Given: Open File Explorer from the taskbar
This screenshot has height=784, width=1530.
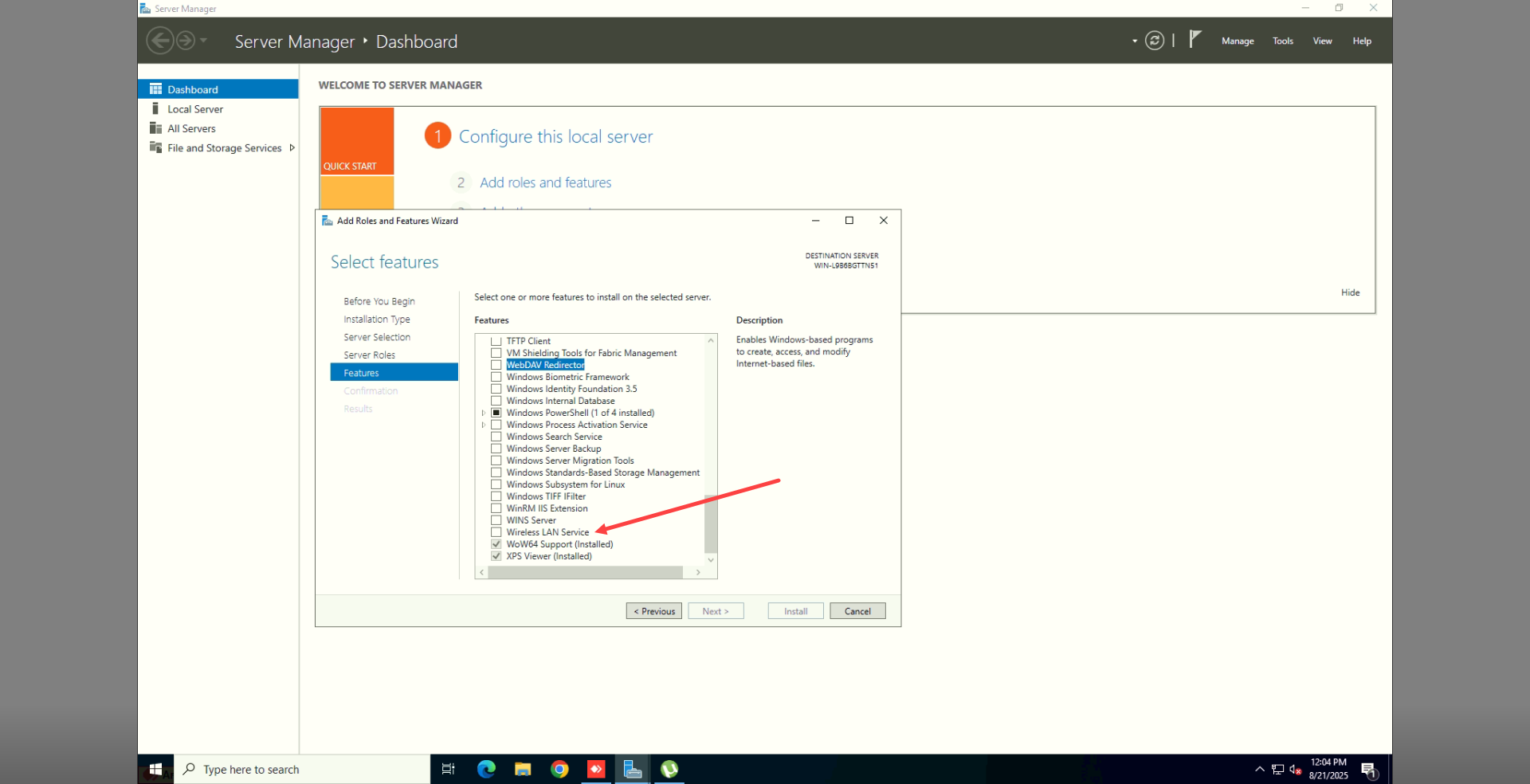Looking at the screenshot, I should 523,769.
